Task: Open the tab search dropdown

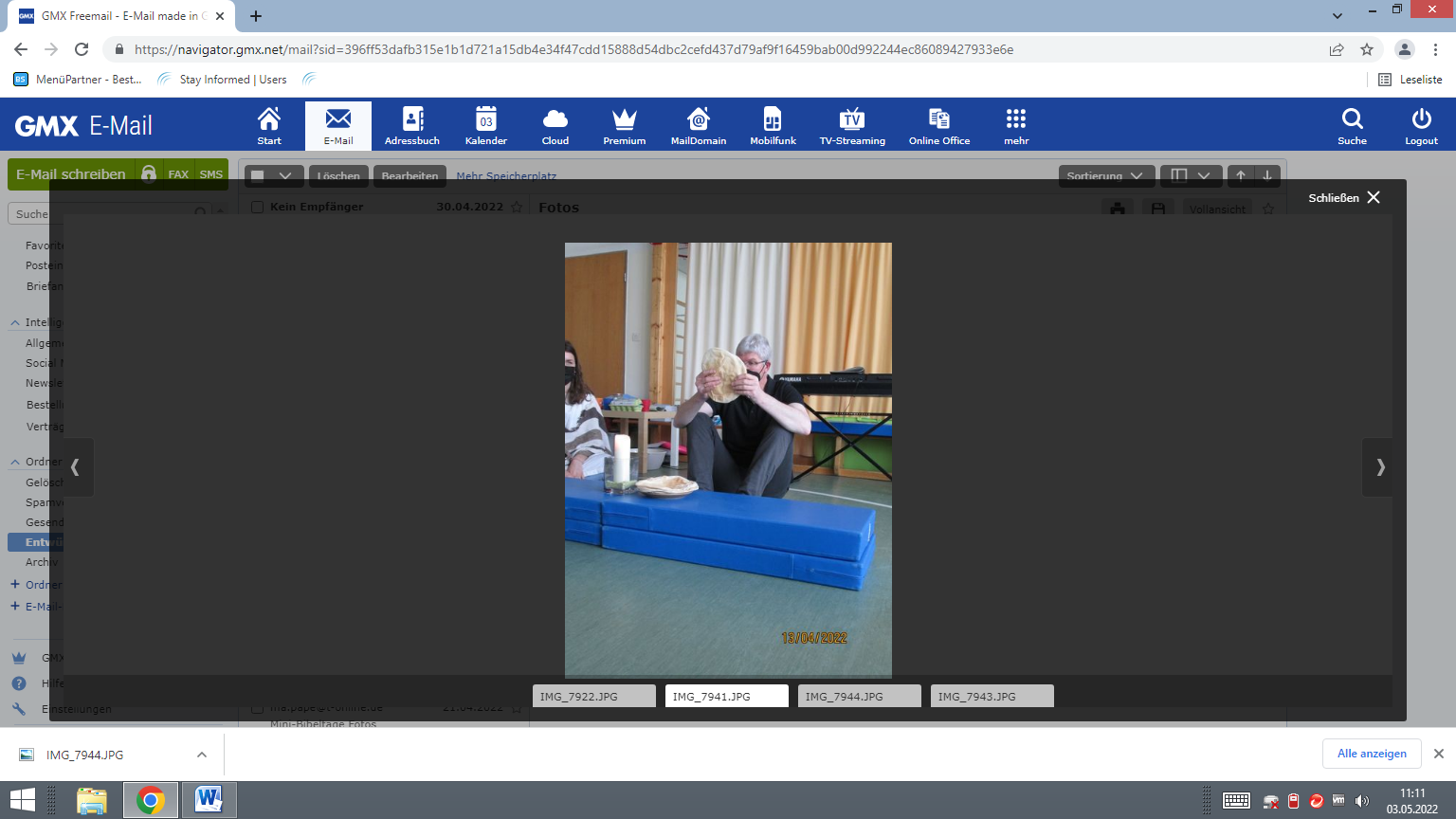Action: point(1338,16)
